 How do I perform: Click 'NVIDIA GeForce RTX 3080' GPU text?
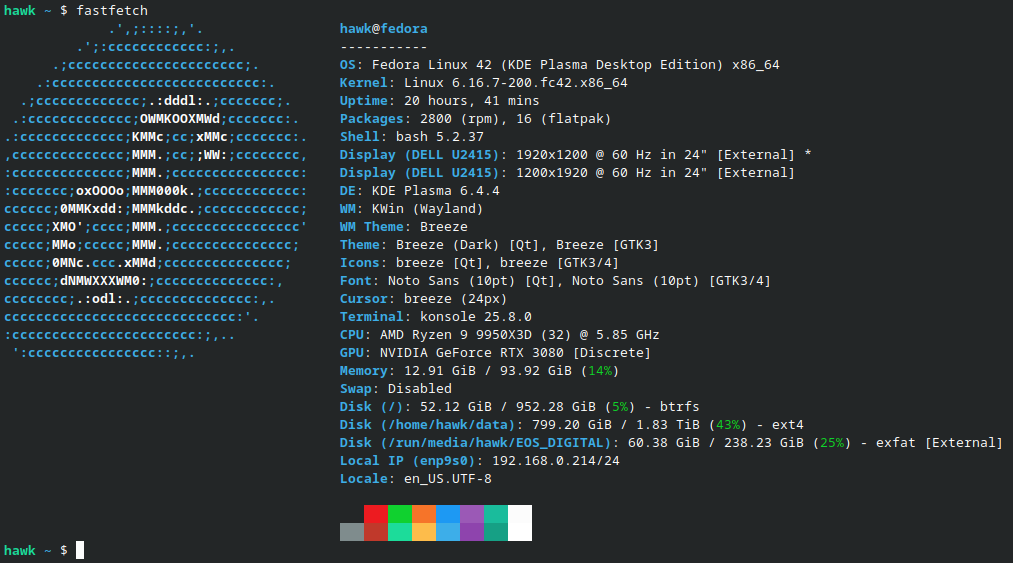(x=472, y=353)
